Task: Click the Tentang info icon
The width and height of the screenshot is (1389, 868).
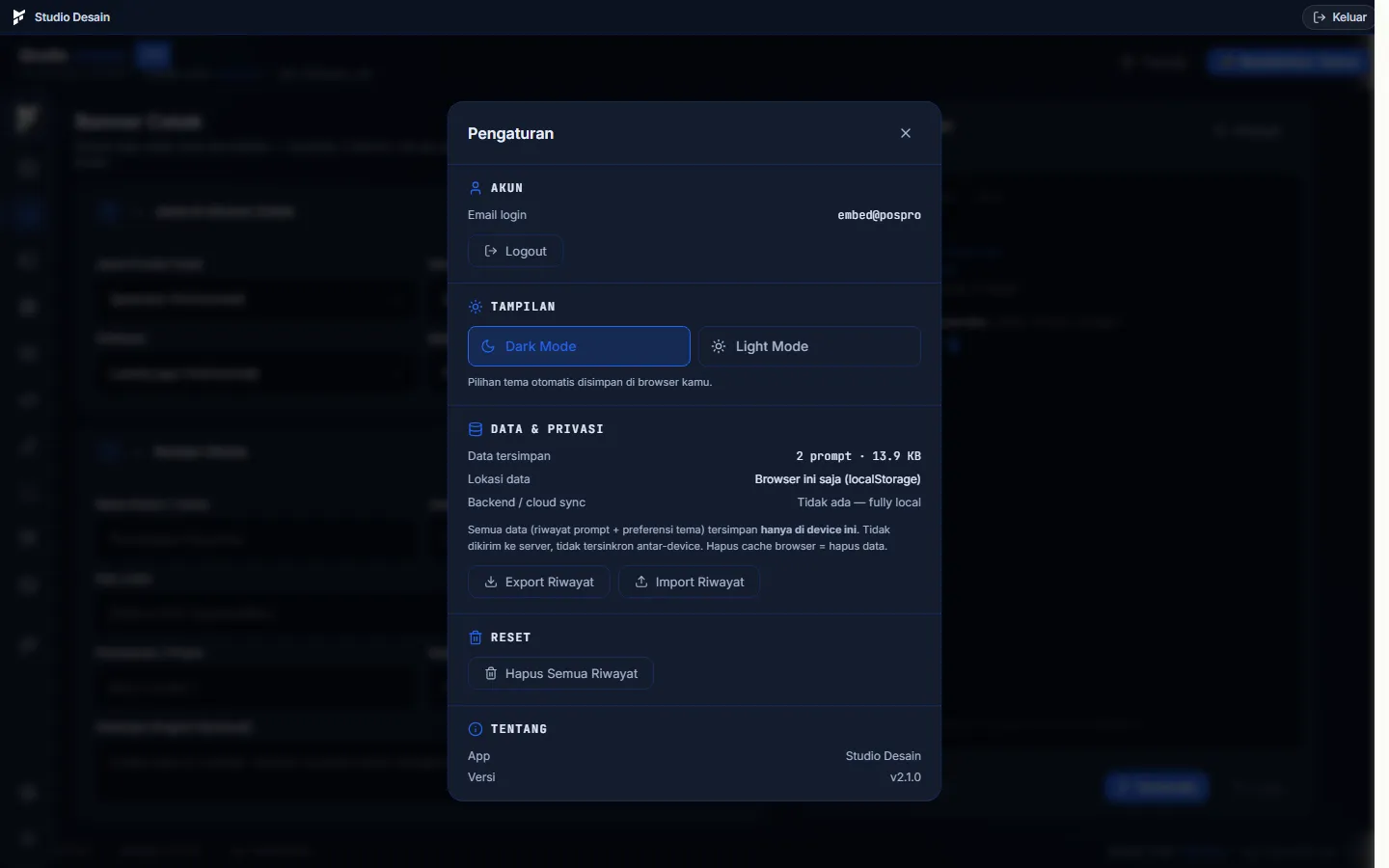Action: [476, 729]
